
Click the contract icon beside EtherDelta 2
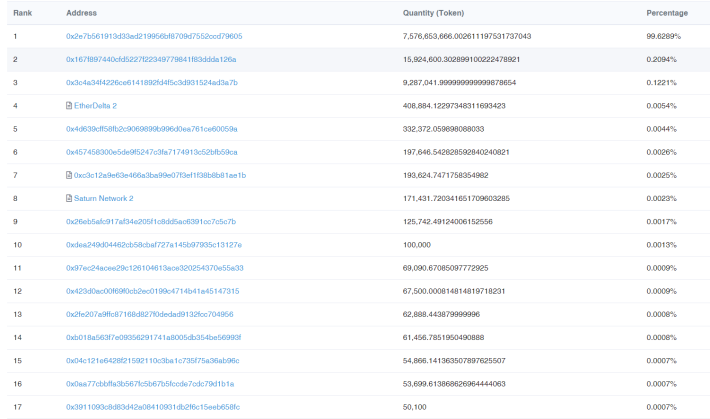[69, 106]
